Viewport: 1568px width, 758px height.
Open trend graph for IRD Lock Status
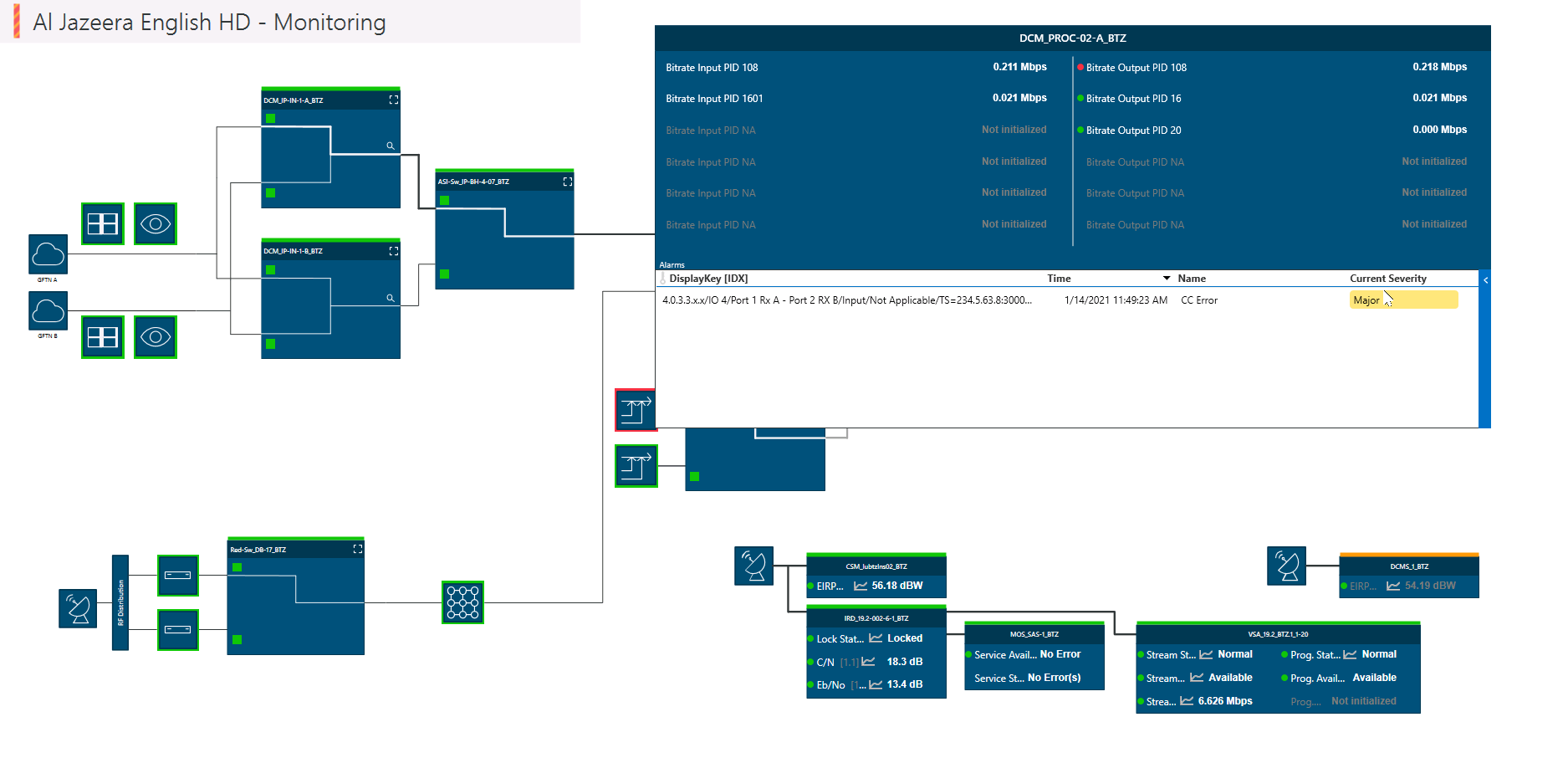pos(876,638)
